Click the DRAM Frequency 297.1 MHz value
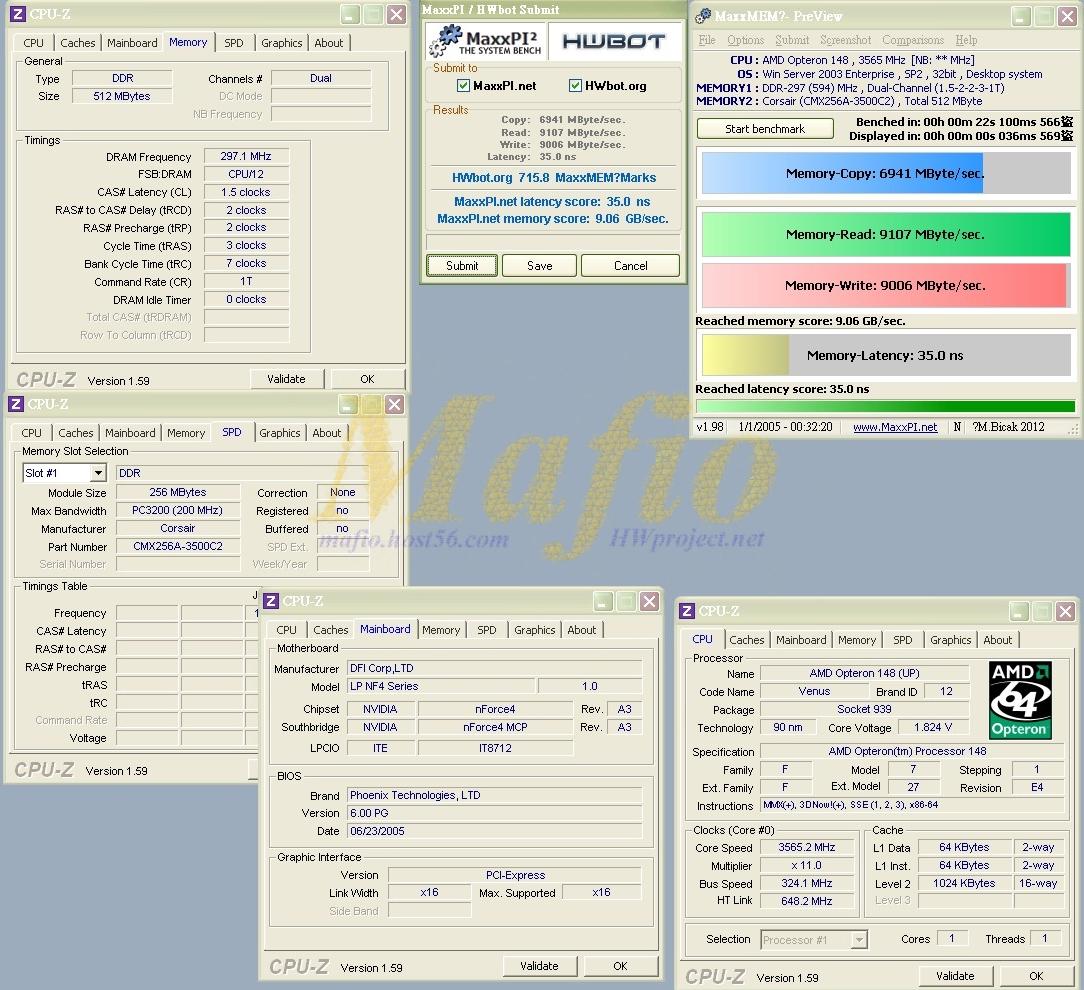 pos(246,156)
